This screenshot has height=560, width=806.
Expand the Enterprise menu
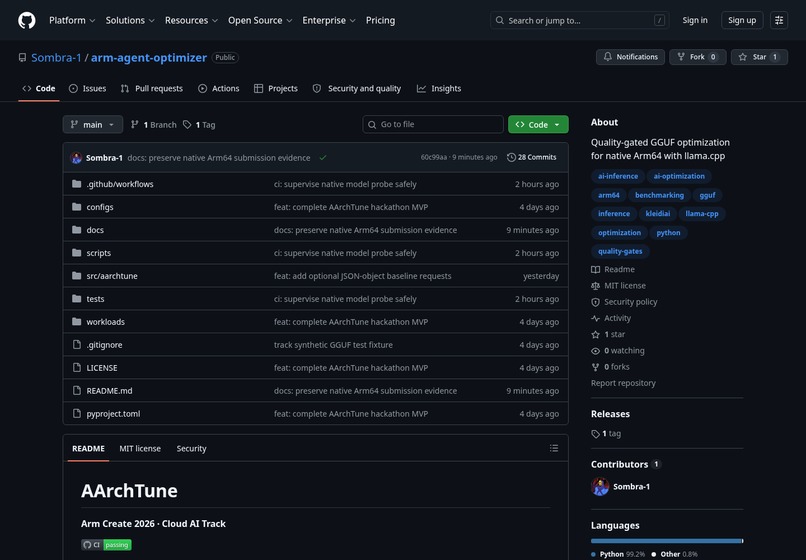(x=329, y=21)
